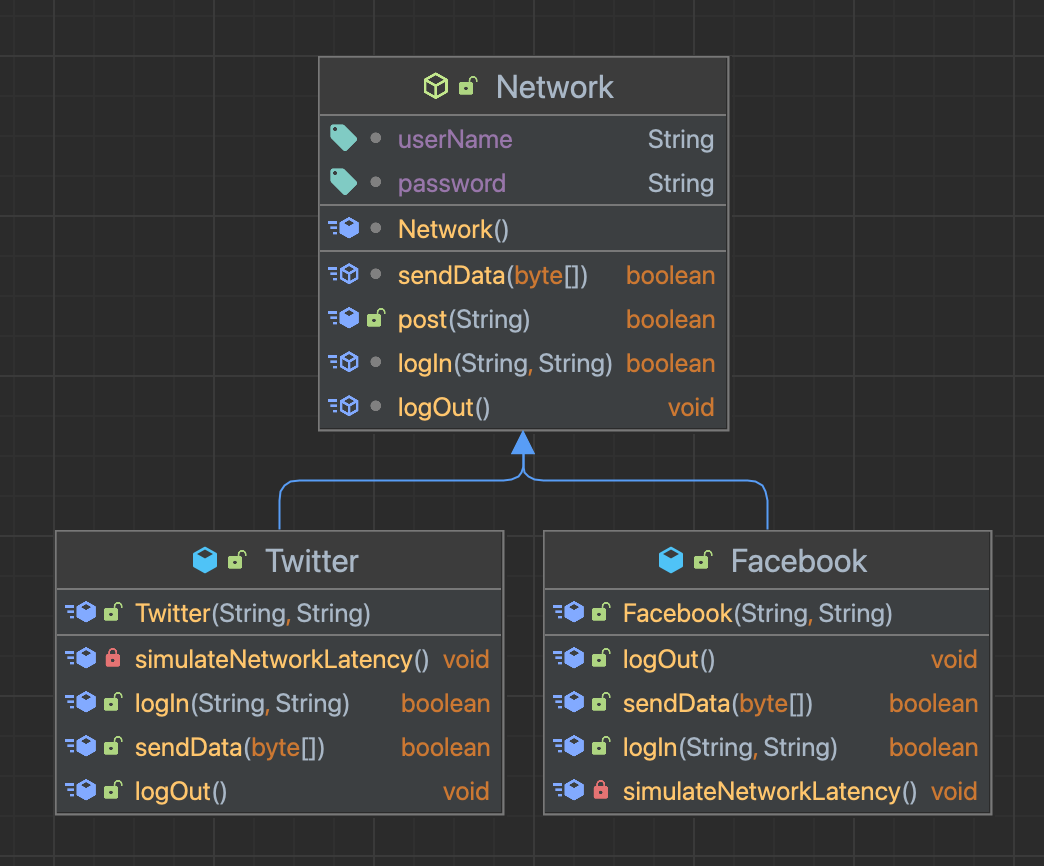Click the public lock icon beside Facebook title
1044x866 pixels.
coord(703,560)
